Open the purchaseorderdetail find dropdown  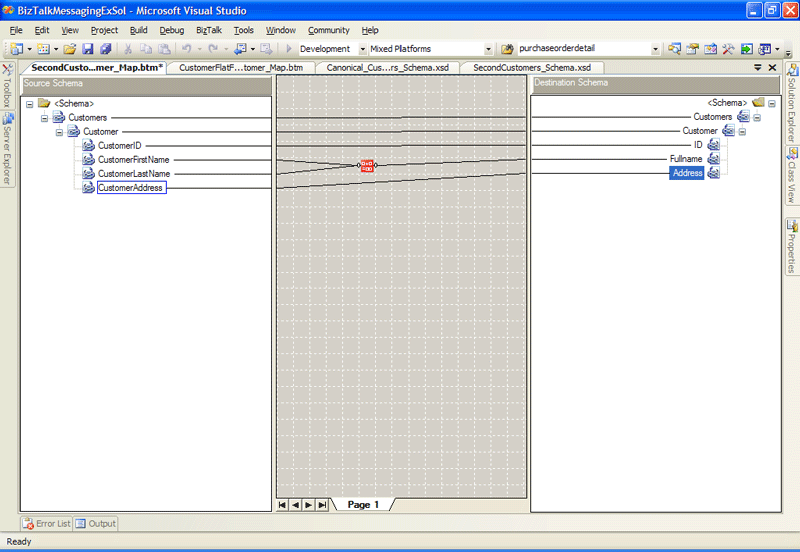click(x=655, y=49)
